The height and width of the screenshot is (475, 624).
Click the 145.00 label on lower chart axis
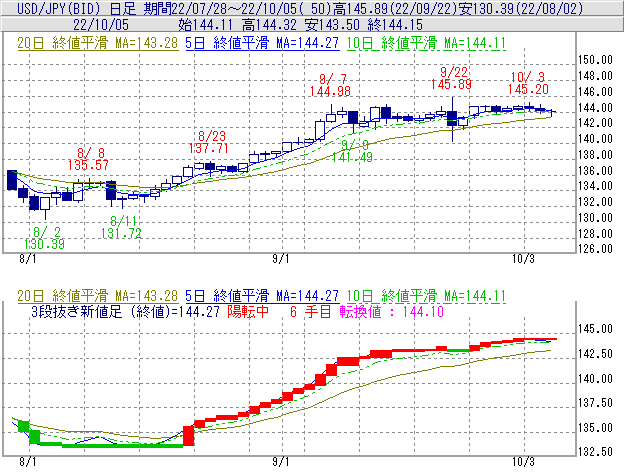[x=595, y=329]
